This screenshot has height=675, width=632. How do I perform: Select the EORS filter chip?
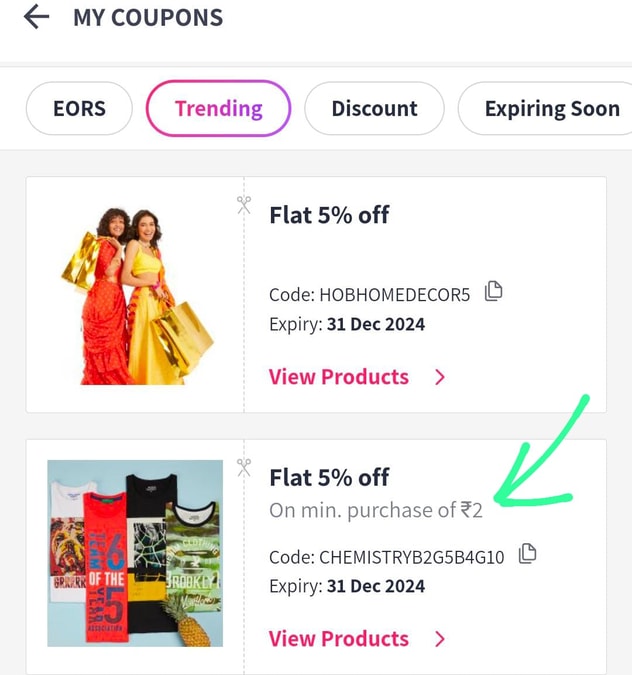[79, 108]
